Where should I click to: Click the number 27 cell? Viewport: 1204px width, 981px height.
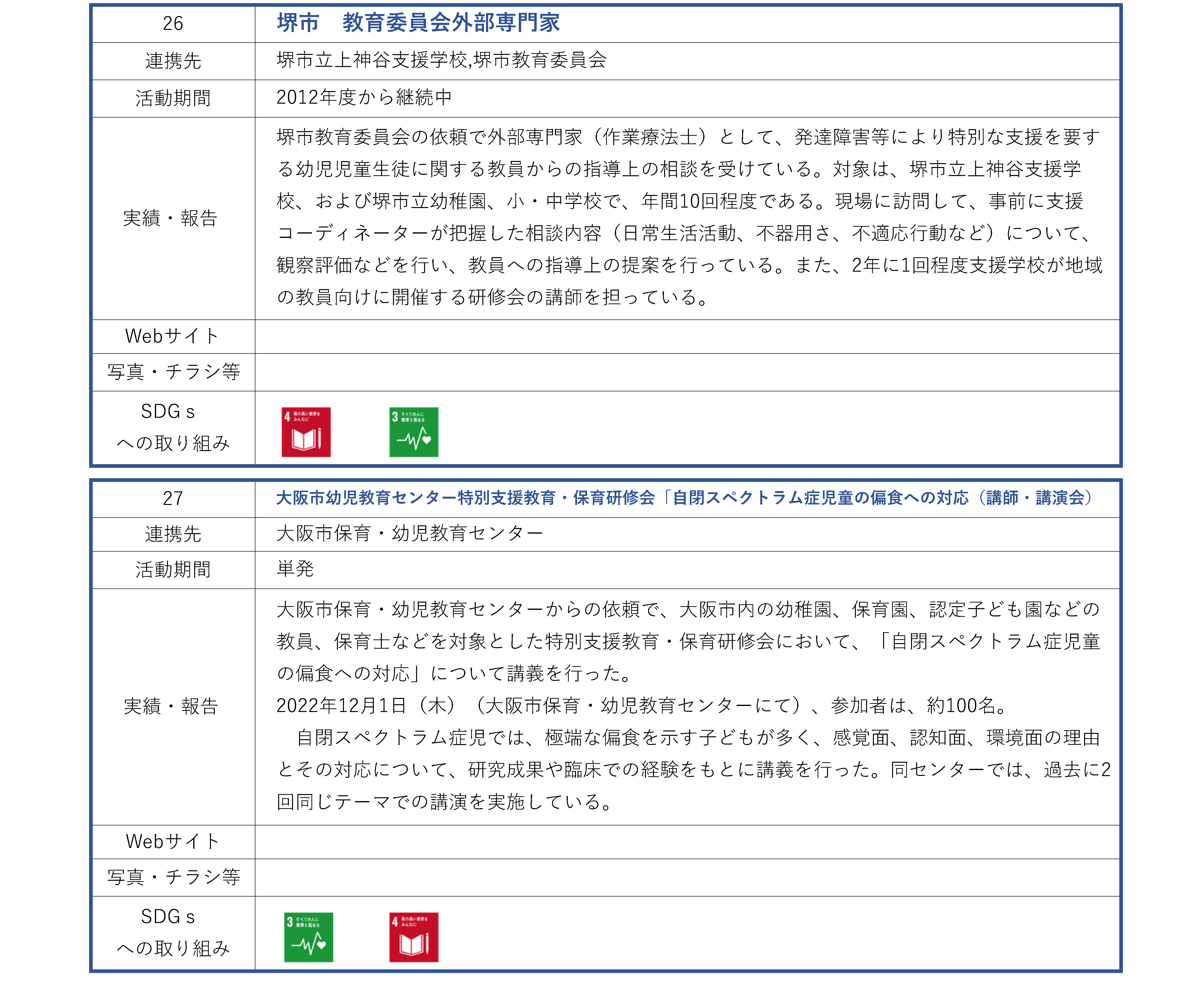click(x=172, y=498)
